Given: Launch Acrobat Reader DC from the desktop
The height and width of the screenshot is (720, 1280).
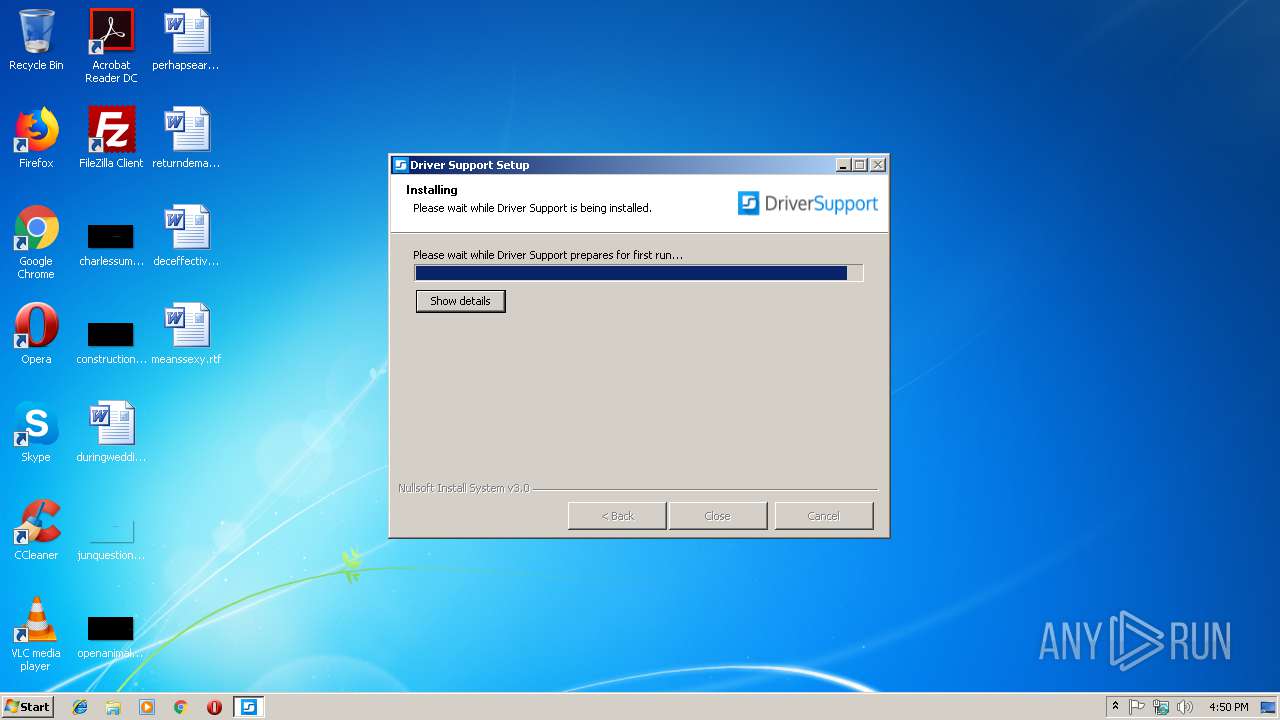Looking at the screenshot, I should pos(111,46).
